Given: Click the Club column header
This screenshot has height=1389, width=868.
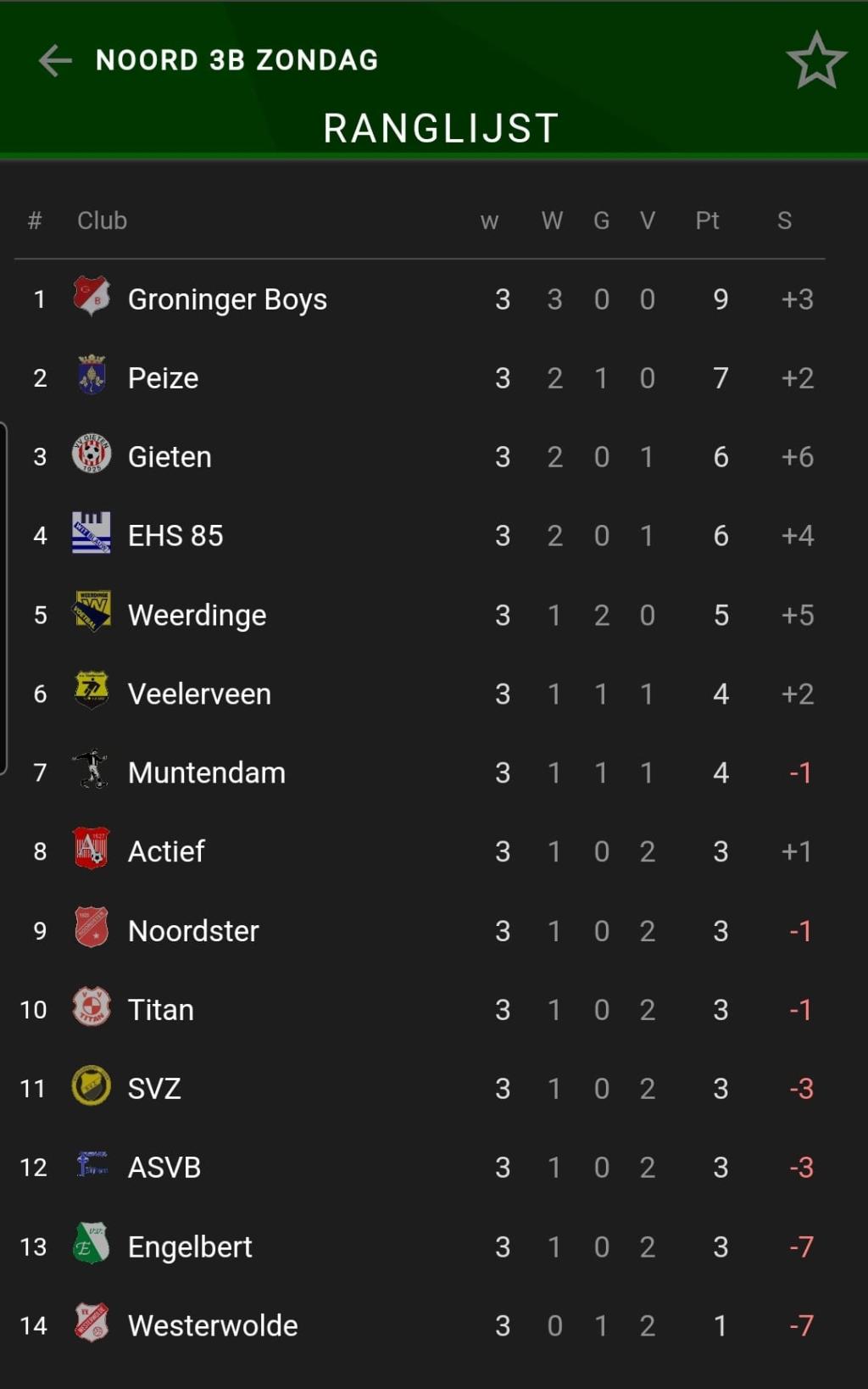Looking at the screenshot, I should tap(103, 220).
